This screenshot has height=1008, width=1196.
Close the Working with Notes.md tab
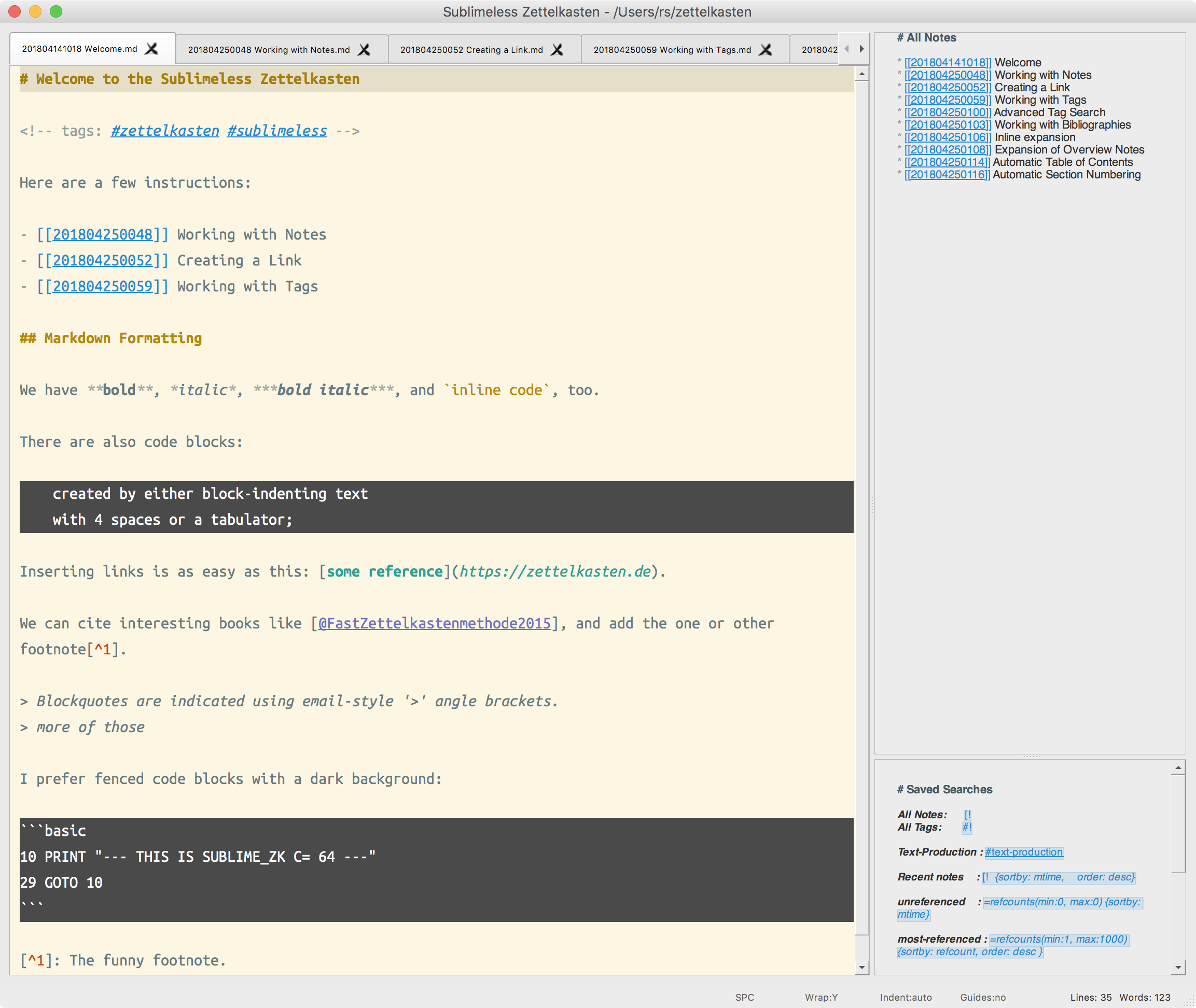(x=364, y=50)
